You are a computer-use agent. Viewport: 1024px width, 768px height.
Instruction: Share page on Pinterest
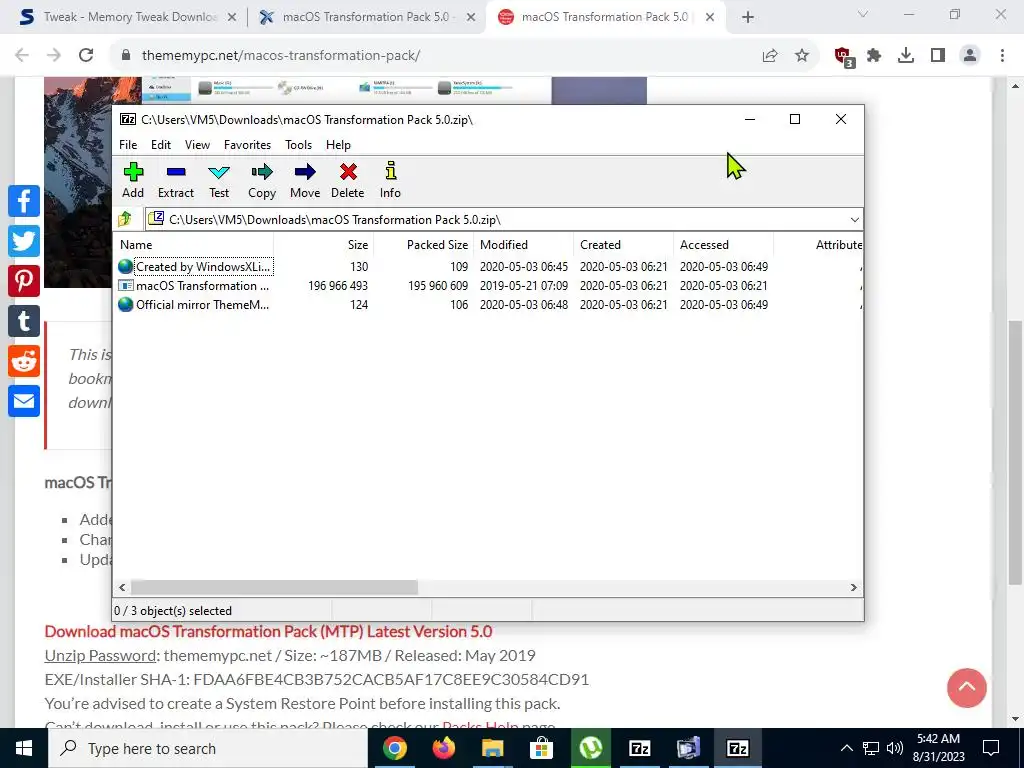point(24,281)
